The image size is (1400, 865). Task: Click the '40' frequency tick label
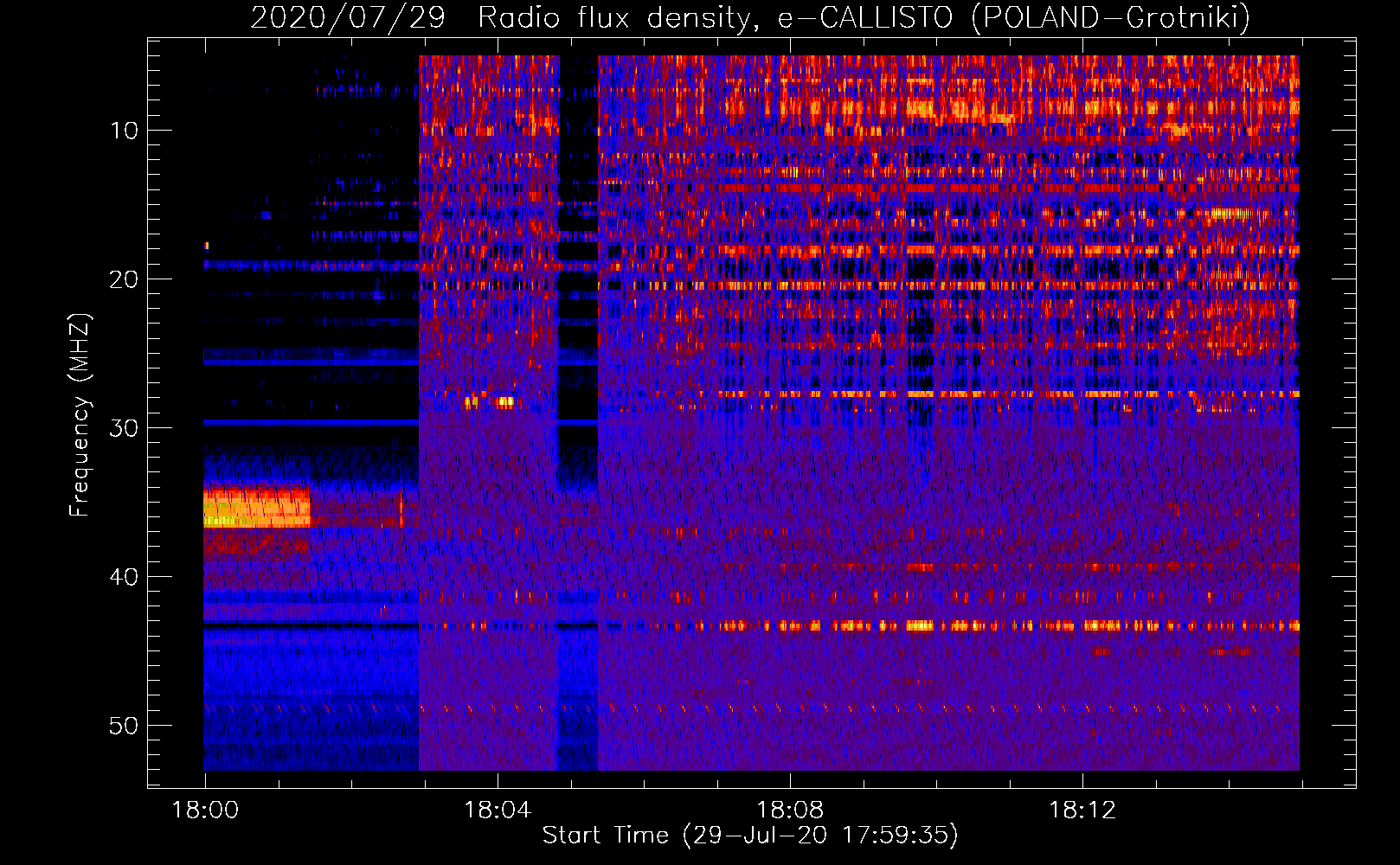(x=125, y=577)
